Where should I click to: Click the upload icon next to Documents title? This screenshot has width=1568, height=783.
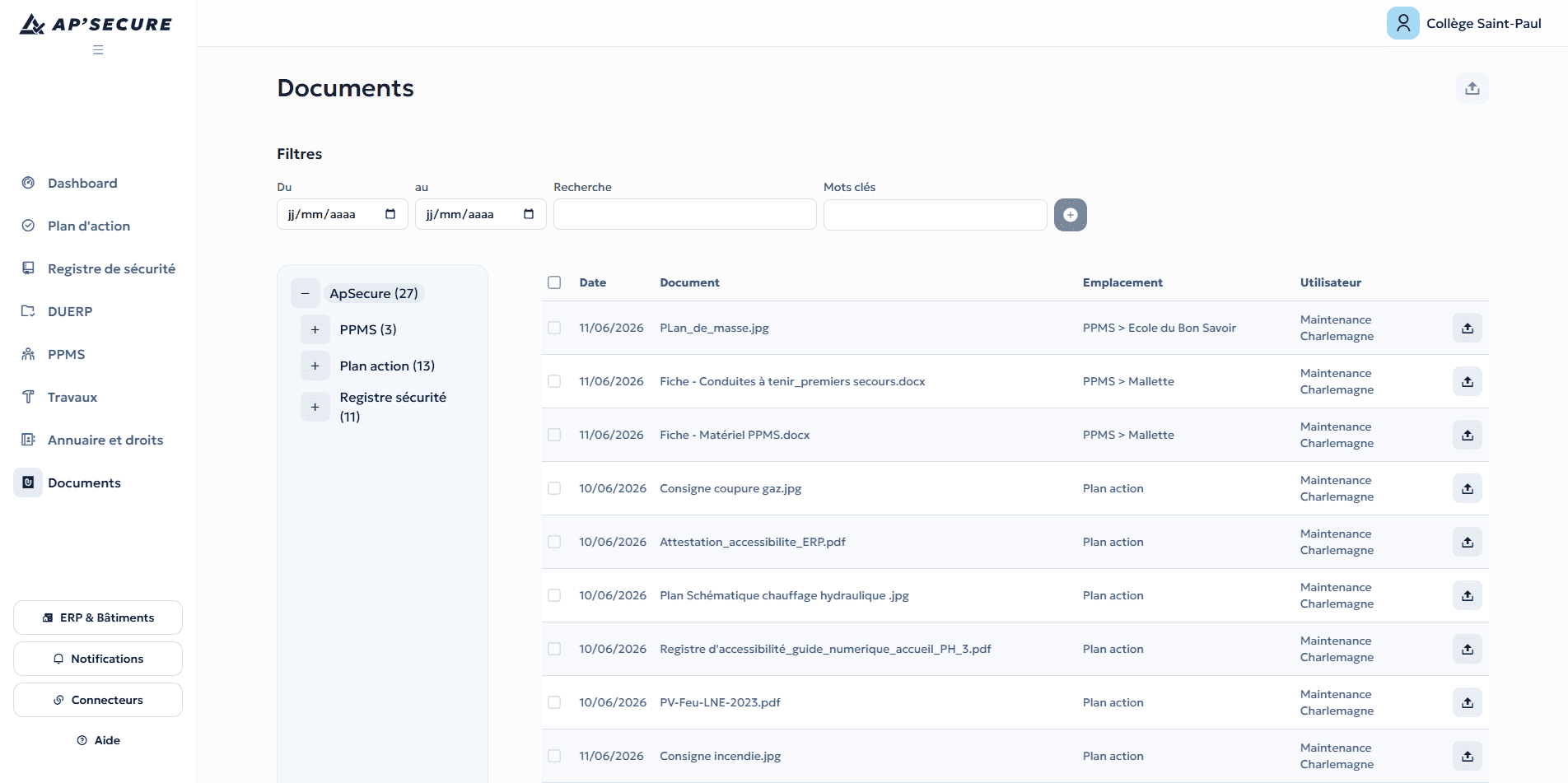(x=1472, y=88)
